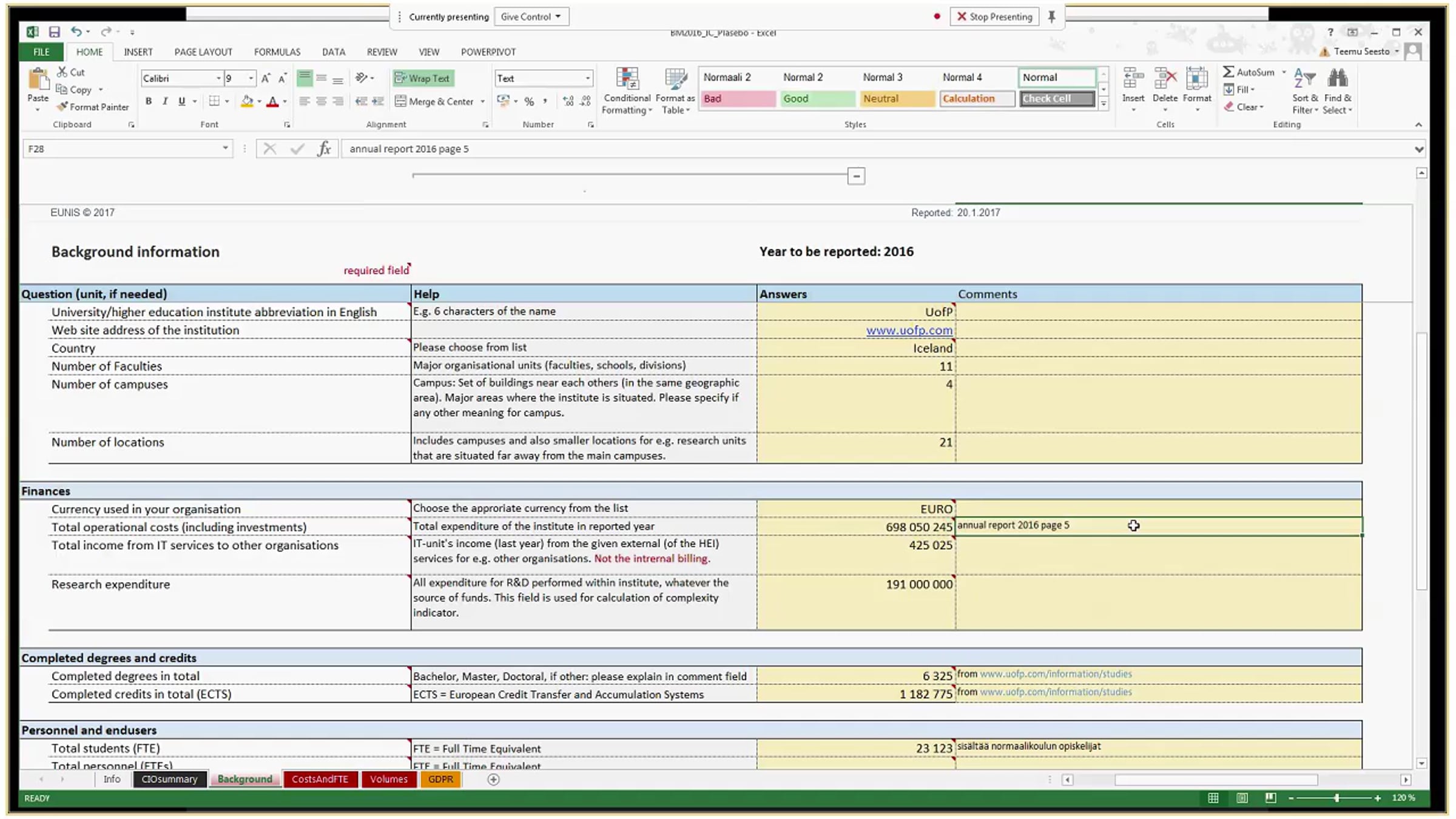The width and height of the screenshot is (1456, 819).
Task: Expand the Number Format Text dropdown
Action: point(587,78)
